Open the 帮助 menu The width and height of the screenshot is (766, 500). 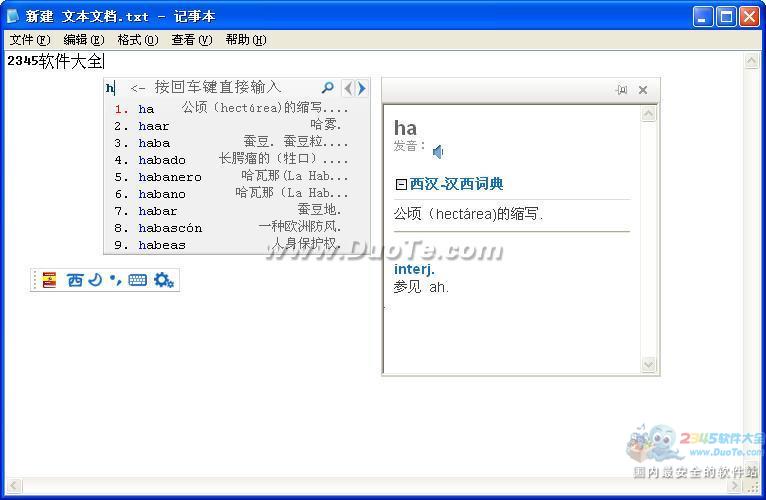pyautogui.click(x=245, y=40)
